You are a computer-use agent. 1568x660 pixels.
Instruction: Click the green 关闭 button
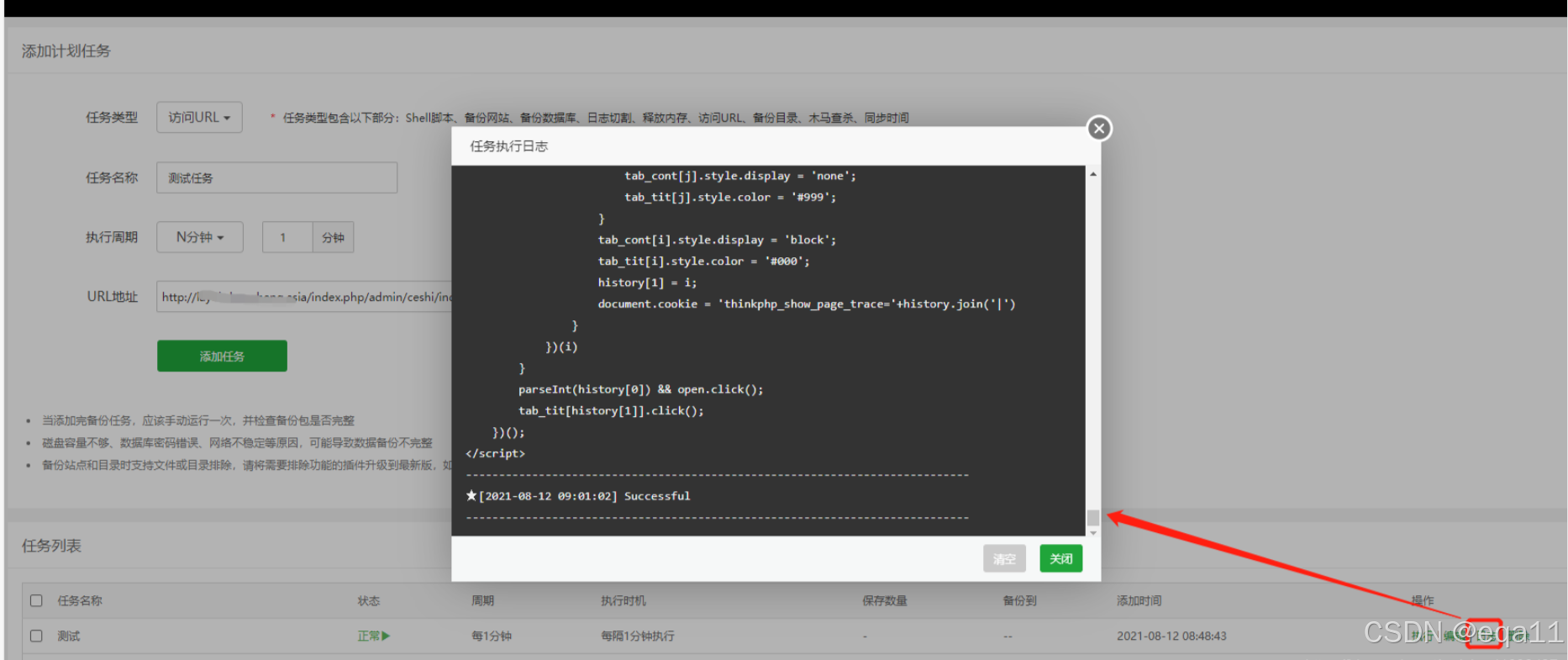pos(1060,558)
